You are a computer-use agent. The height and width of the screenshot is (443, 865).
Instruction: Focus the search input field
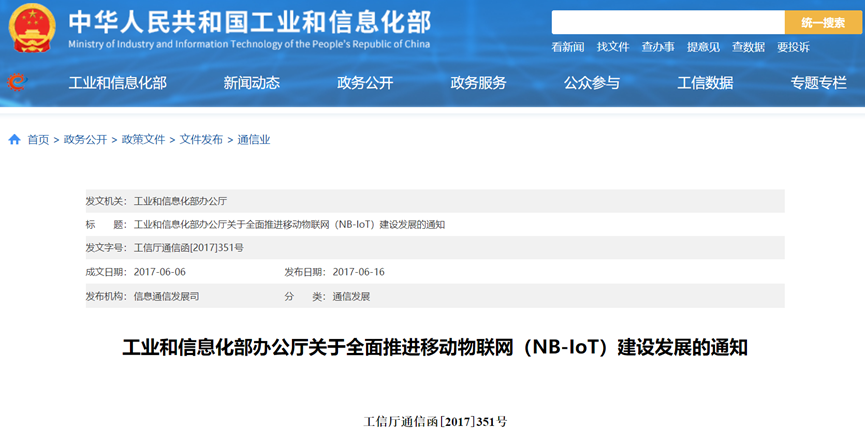click(x=667, y=22)
